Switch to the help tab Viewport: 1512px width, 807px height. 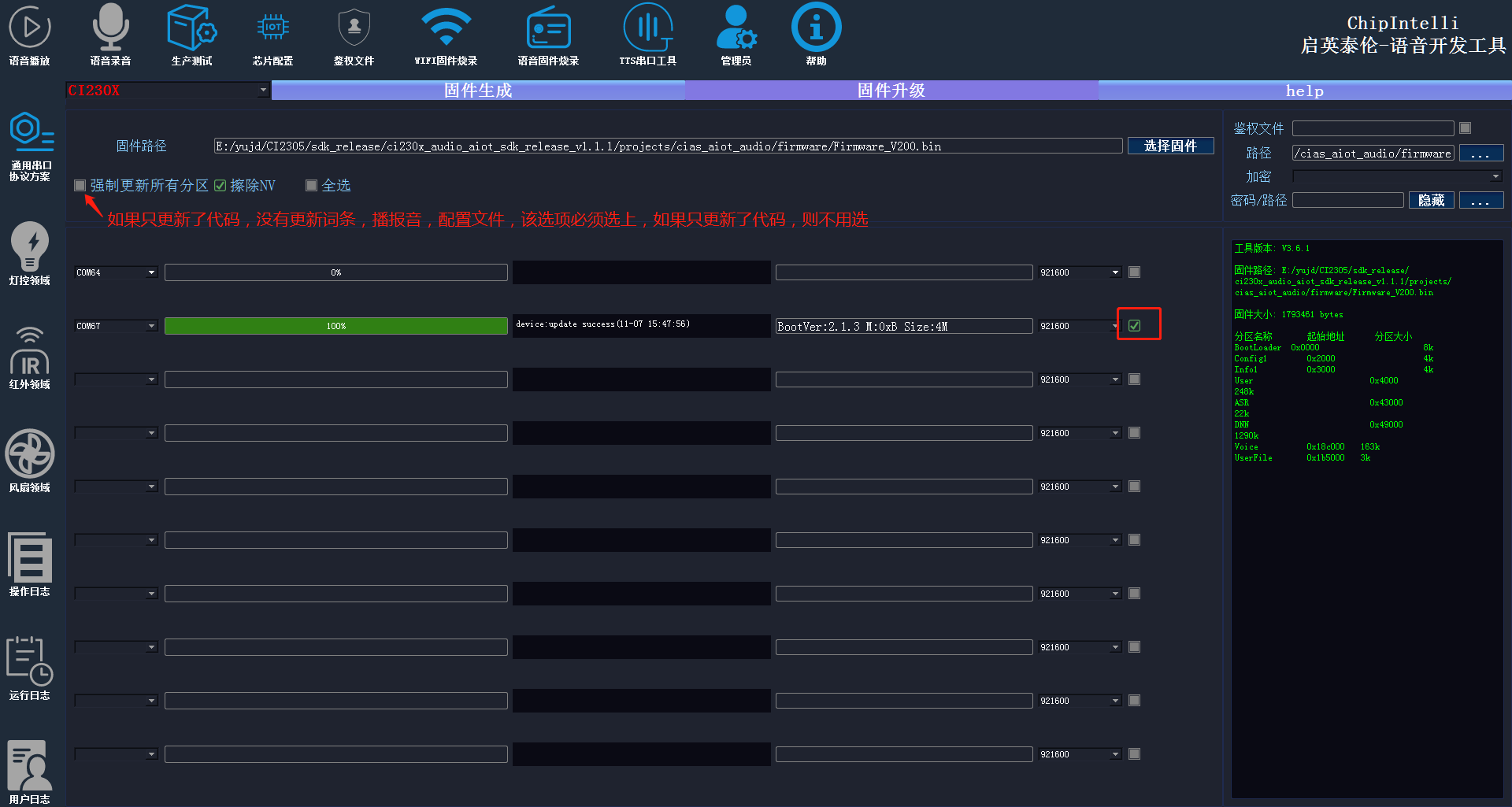(1305, 91)
